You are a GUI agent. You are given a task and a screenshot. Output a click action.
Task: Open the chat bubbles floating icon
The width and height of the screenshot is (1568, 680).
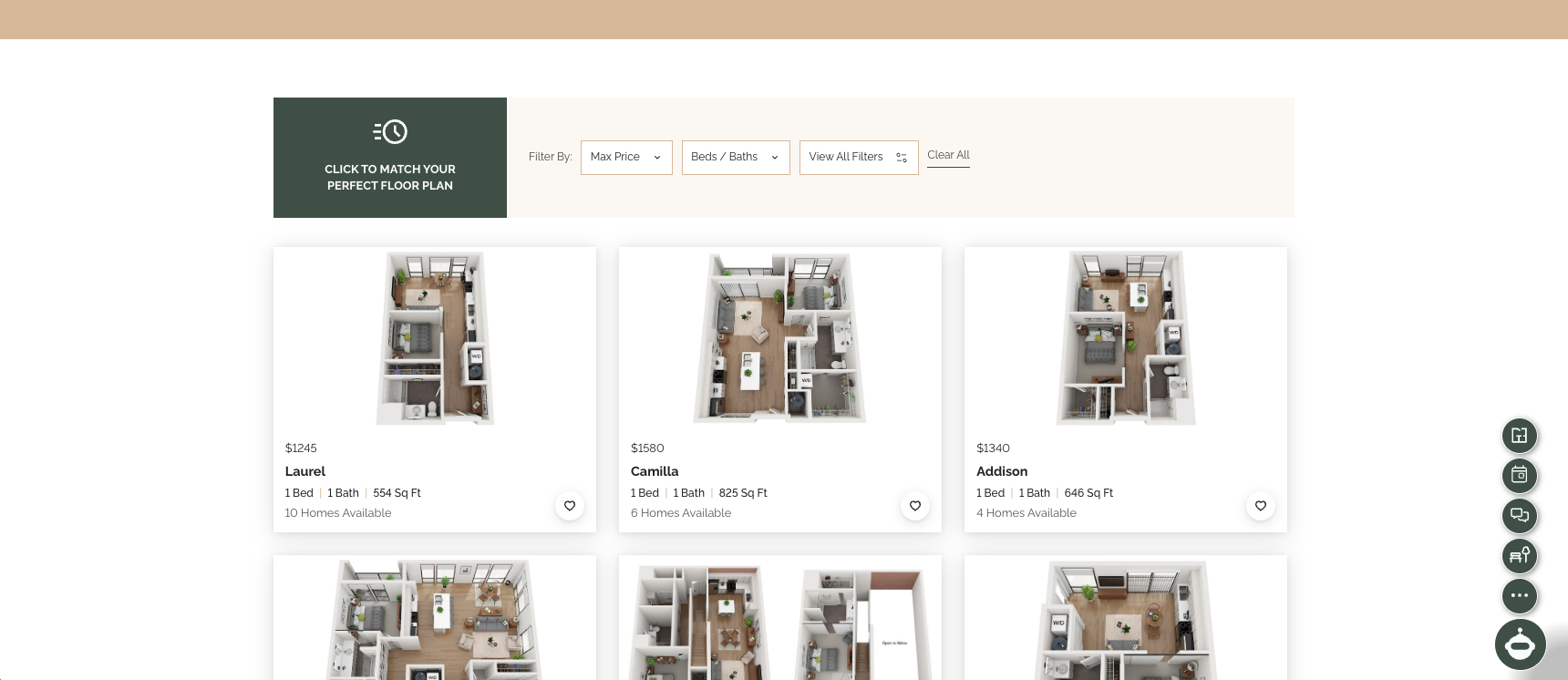pyautogui.click(x=1520, y=515)
